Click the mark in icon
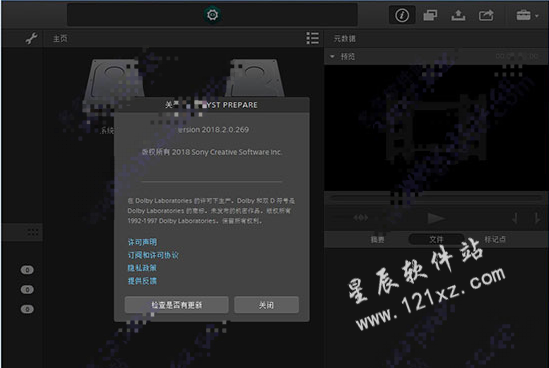The width and height of the screenshot is (549, 368). (515, 218)
